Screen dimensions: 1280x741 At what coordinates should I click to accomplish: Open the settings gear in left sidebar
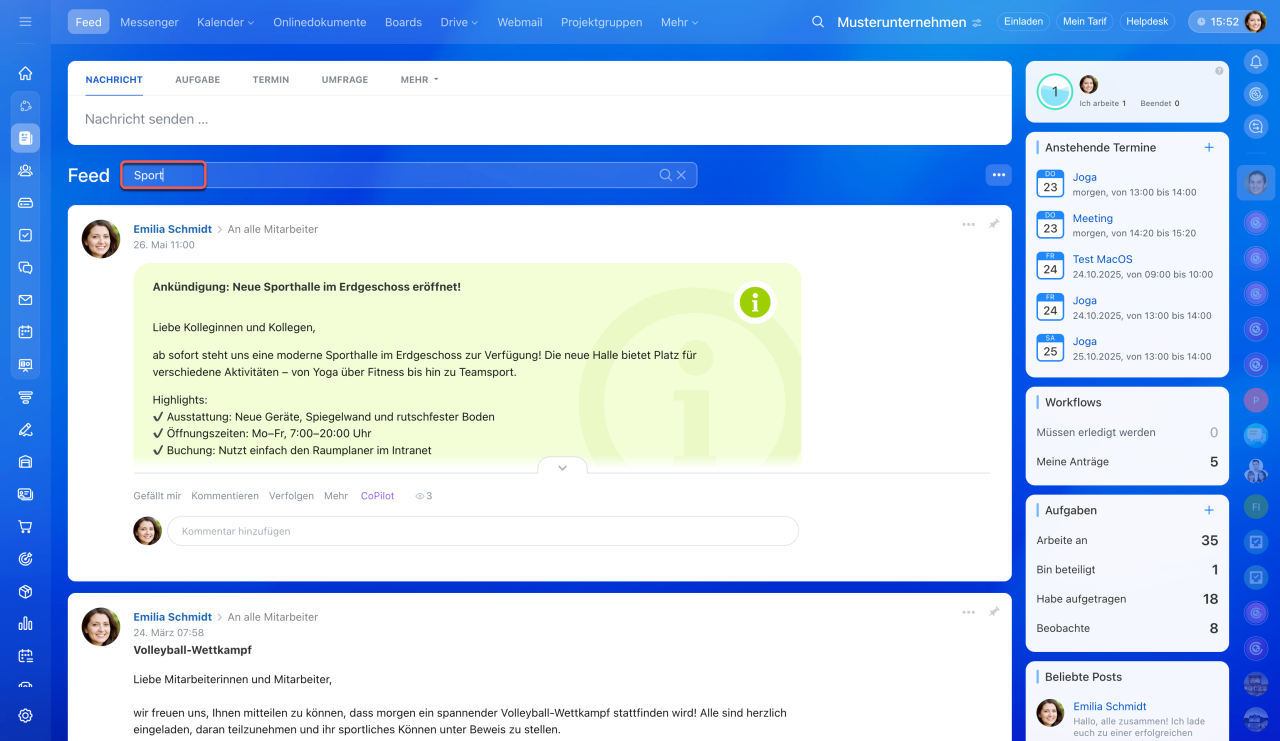[25, 716]
